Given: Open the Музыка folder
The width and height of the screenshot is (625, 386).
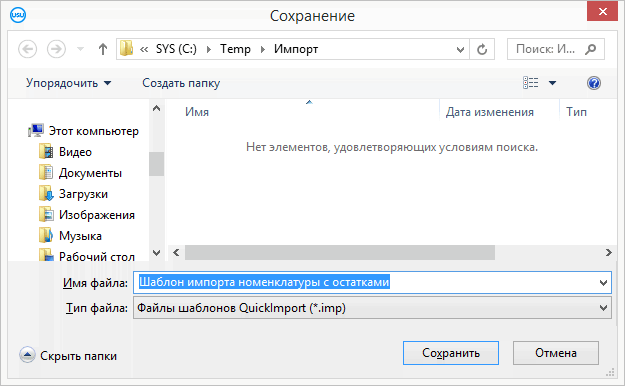Looking at the screenshot, I should tap(80, 236).
